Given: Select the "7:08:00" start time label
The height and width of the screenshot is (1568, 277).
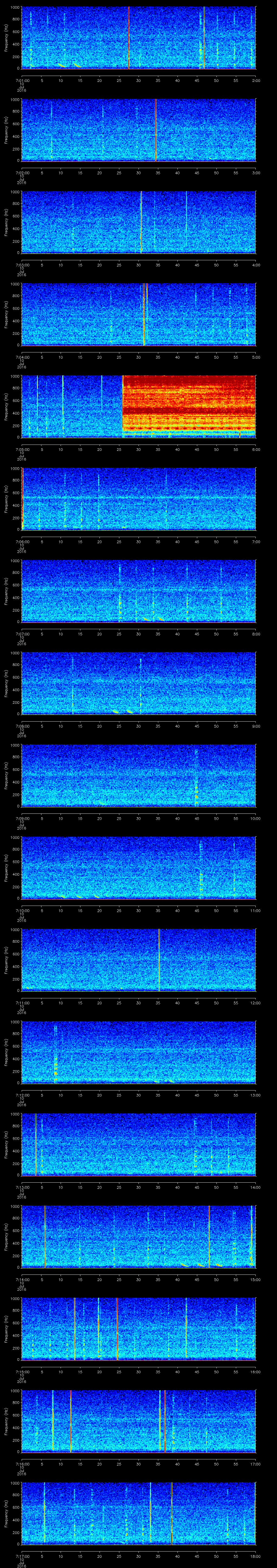Looking at the screenshot, I should [22, 726].
